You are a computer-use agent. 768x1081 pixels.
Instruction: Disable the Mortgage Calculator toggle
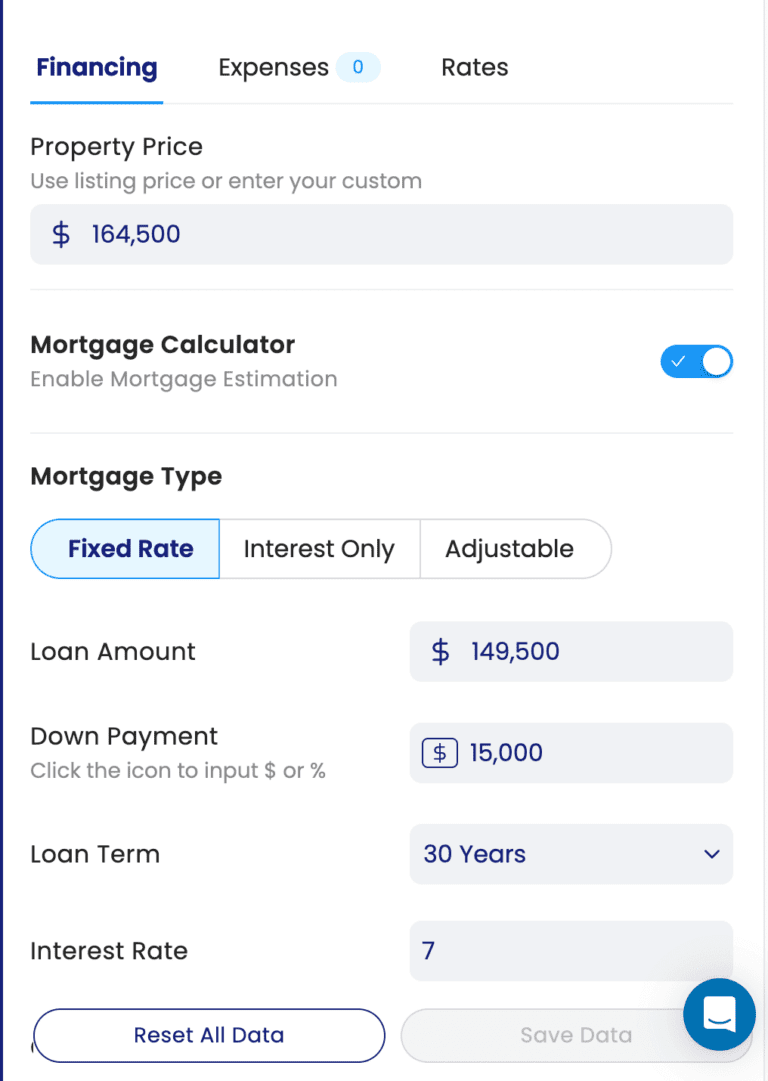point(696,362)
